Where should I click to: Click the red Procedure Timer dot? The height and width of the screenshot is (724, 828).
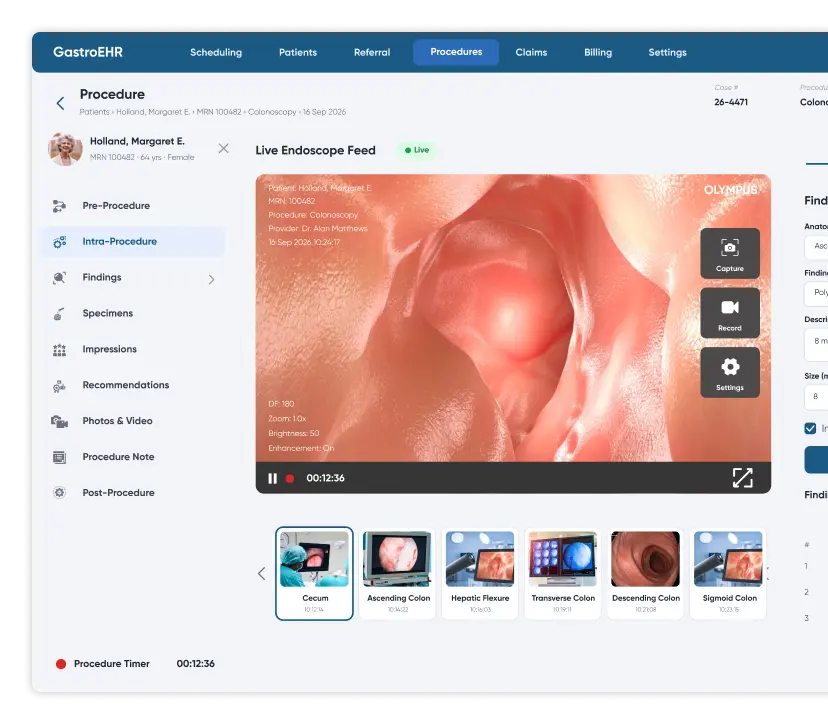[x=61, y=664]
